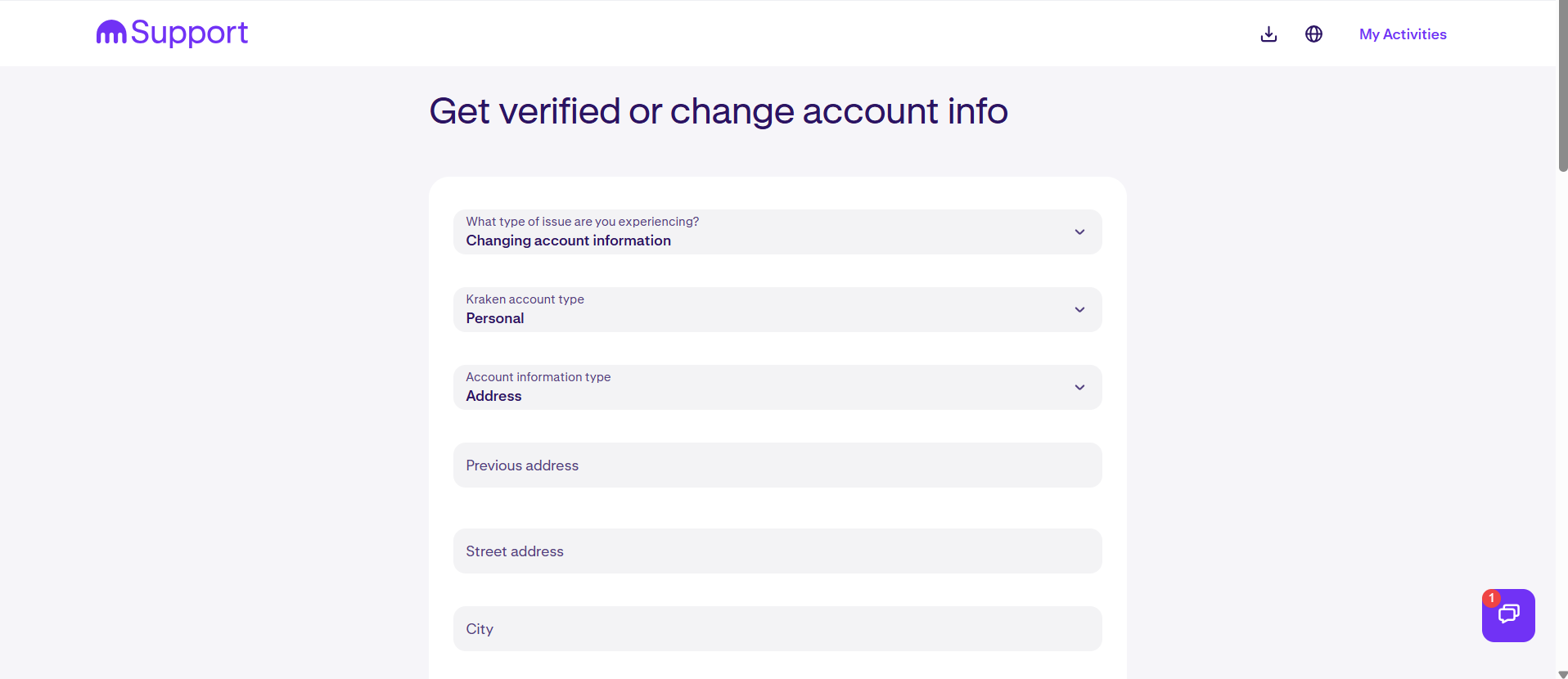Click the Kraken logo icon

111,33
